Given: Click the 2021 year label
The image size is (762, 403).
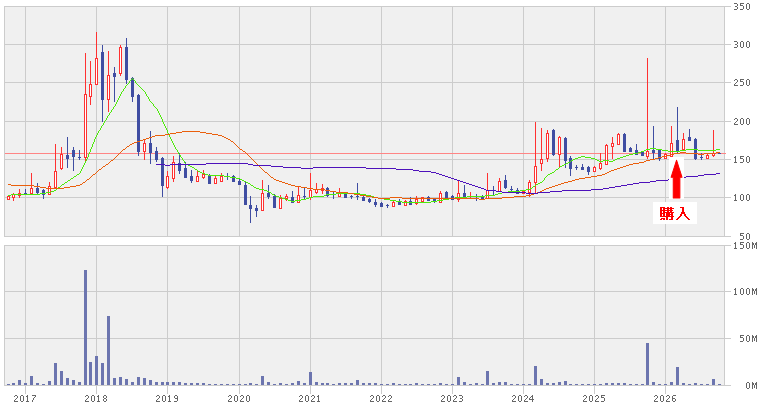Looking at the screenshot, I should point(310,399).
